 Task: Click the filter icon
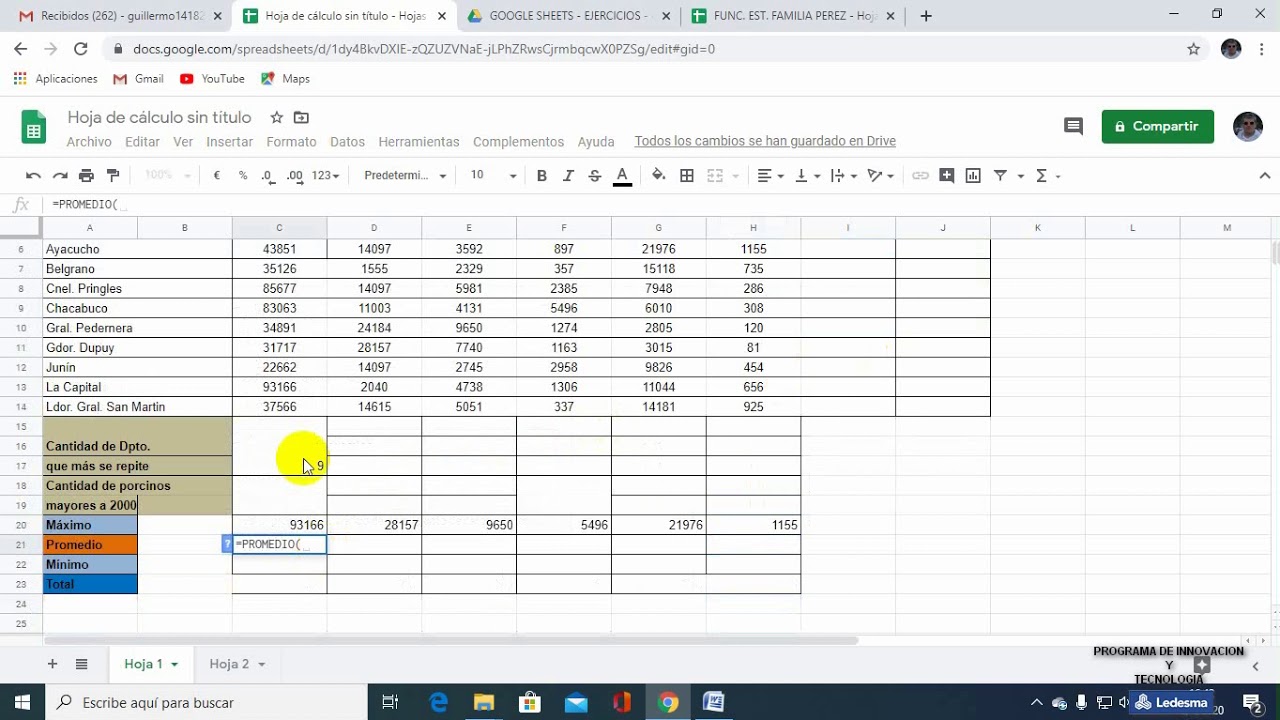click(x=1000, y=176)
